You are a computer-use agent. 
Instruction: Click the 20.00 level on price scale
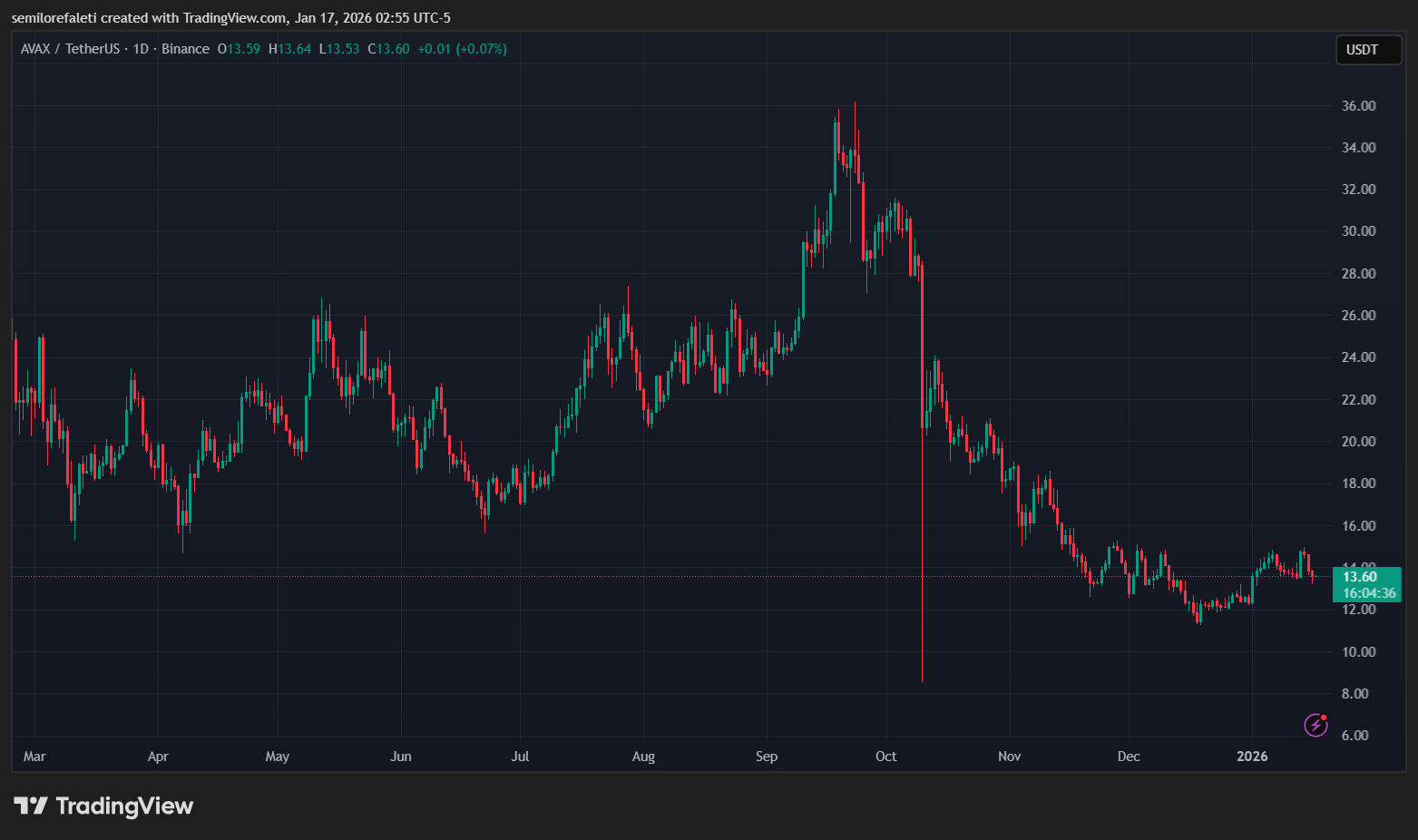coord(1358,442)
